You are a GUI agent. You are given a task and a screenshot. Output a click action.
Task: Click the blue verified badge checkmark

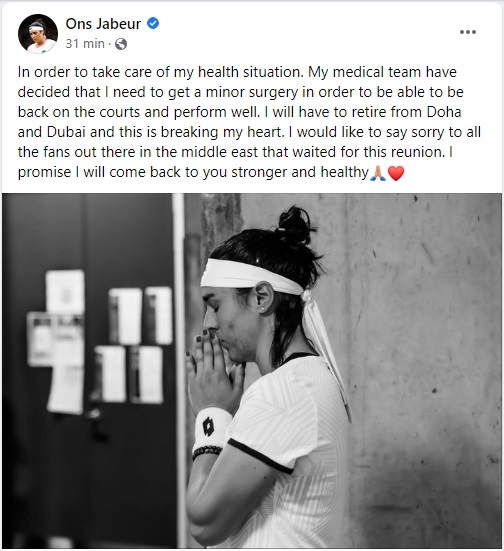pyautogui.click(x=153, y=24)
